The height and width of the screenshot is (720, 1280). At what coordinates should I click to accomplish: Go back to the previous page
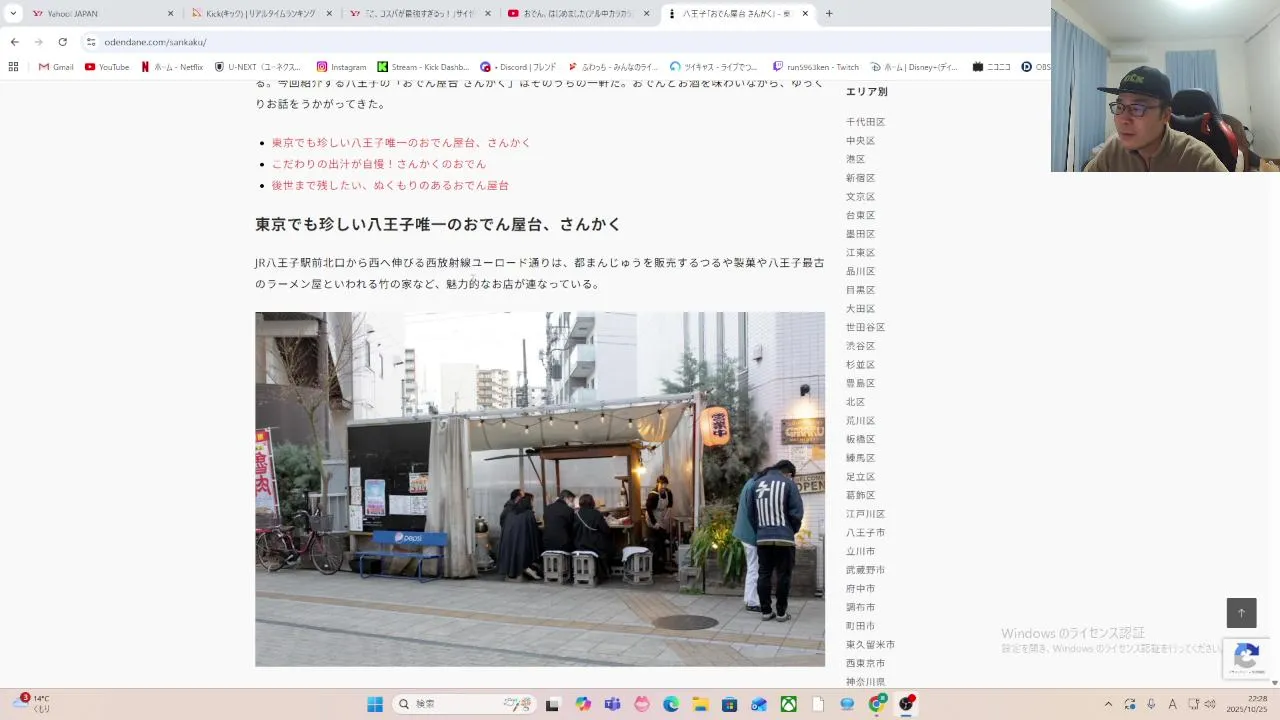click(14, 42)
